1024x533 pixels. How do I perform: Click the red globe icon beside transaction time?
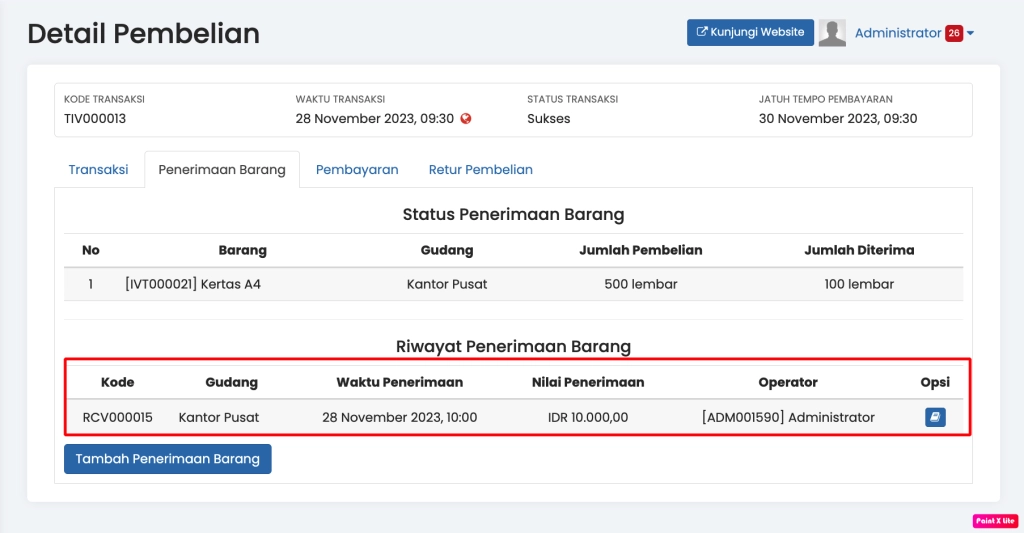(x=466, y=119)
